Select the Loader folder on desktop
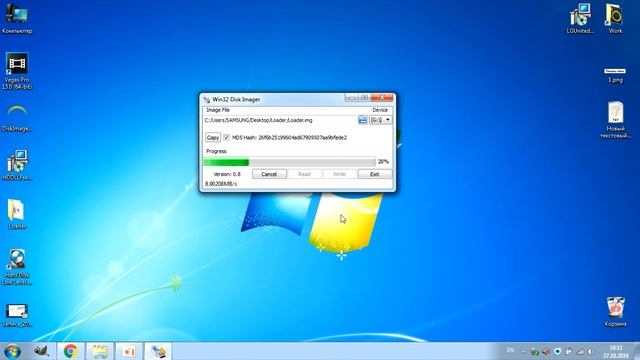Viewport: 640px width, 360px height. (x=17, y=214)
